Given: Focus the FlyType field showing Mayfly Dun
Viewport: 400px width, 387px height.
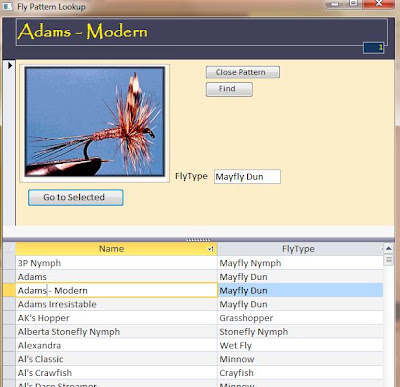Looking at the screenshot, I should click(x=247, y=177).
